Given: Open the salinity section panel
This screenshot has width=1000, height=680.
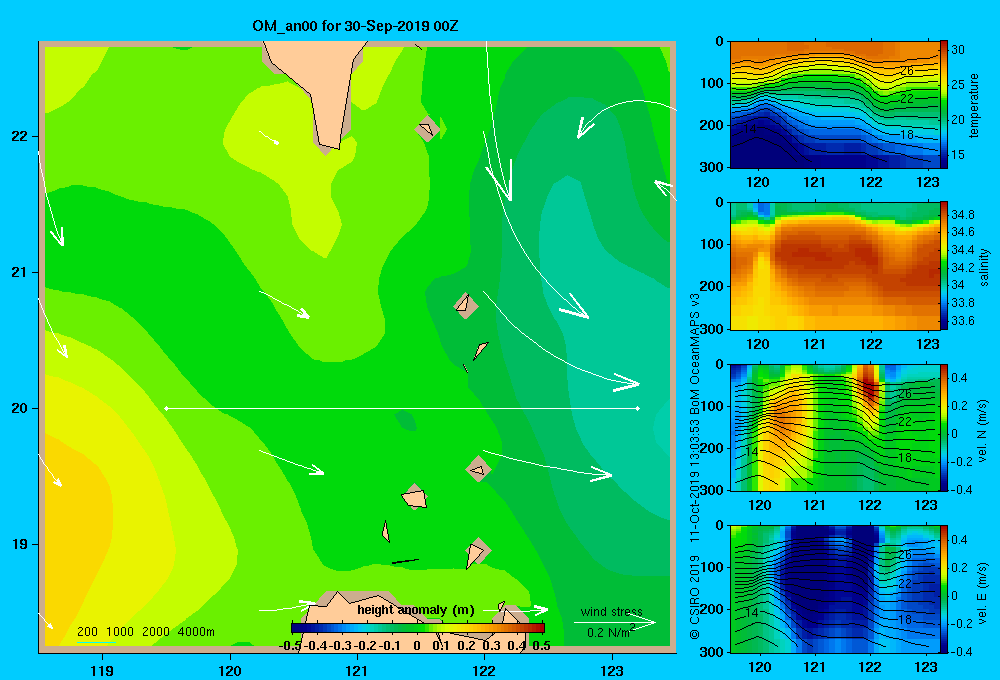Looking at the screenshot, I should click(x=834, y=266).
